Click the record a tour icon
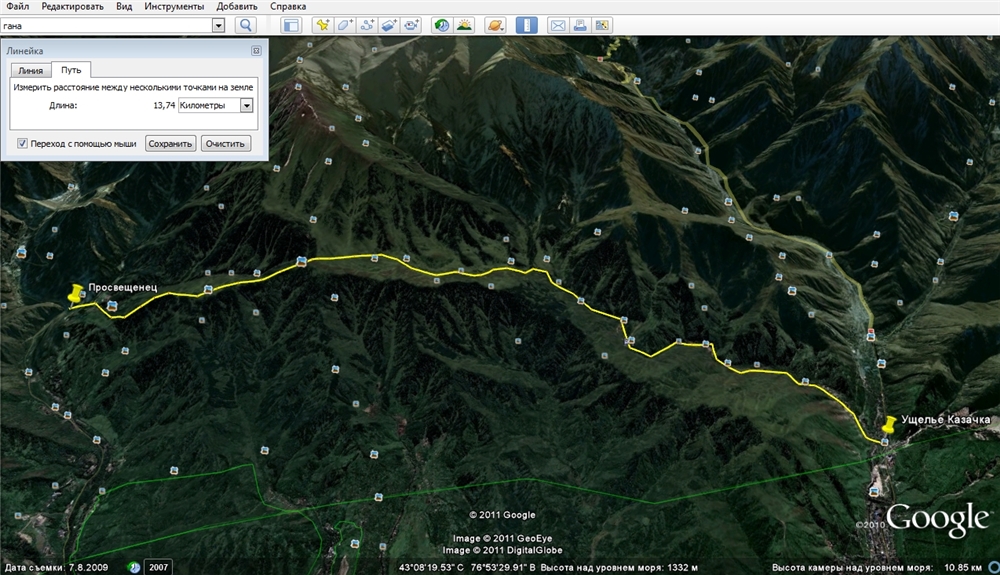 pos(411,25)
